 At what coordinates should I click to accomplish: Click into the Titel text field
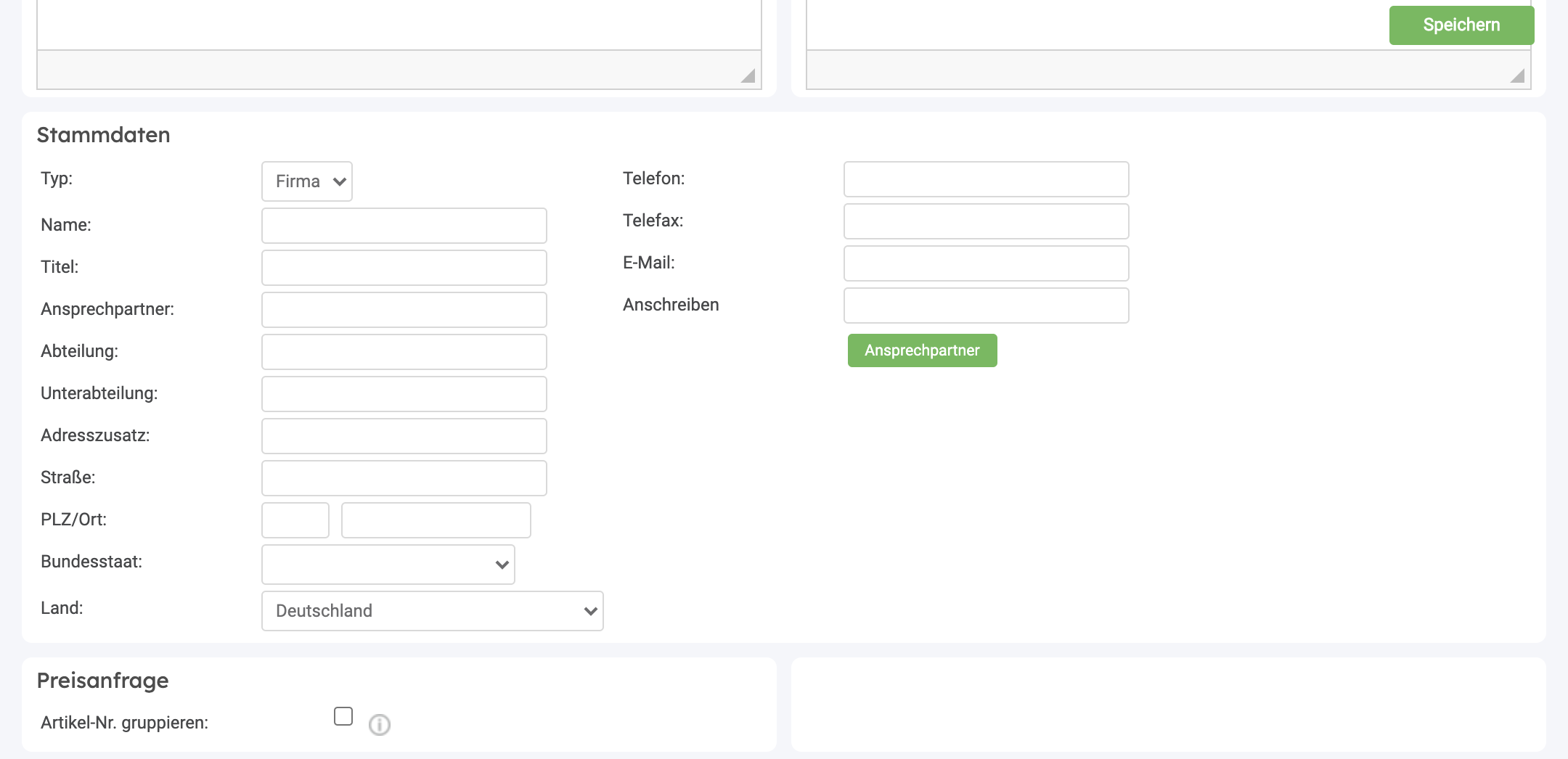[404, 268]
